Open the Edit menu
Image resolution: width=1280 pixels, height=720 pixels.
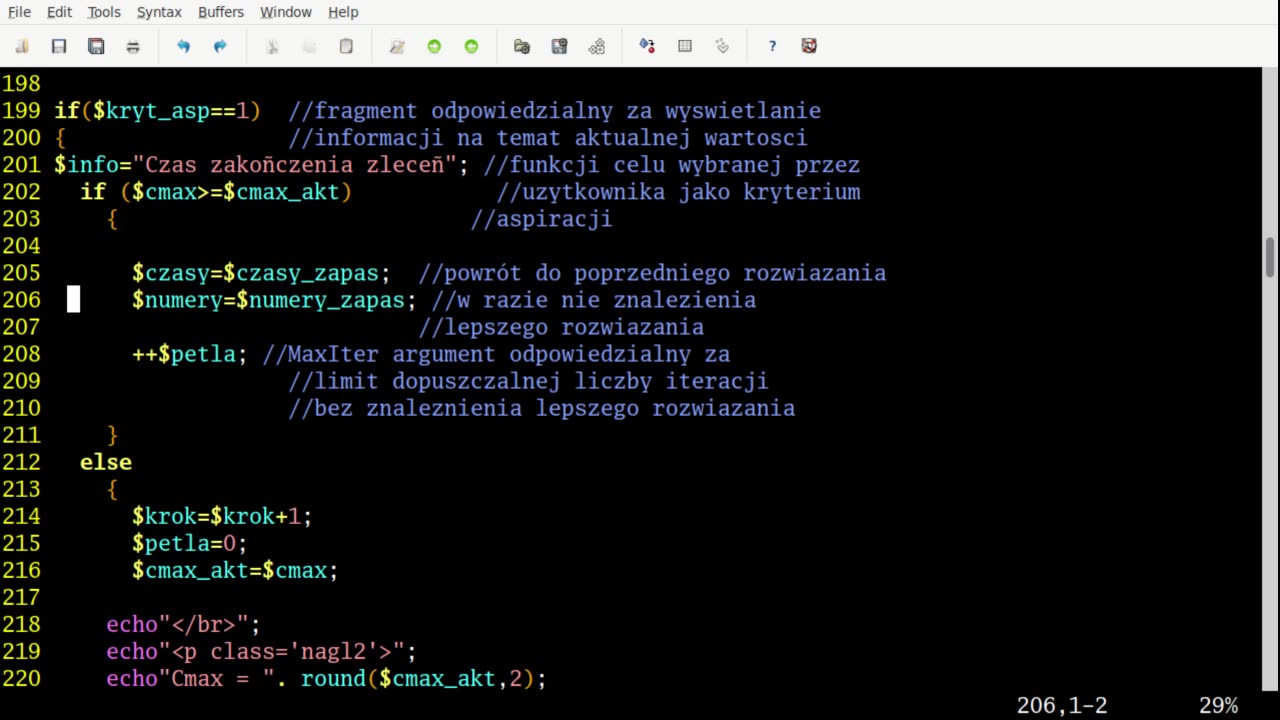(59, 12)
